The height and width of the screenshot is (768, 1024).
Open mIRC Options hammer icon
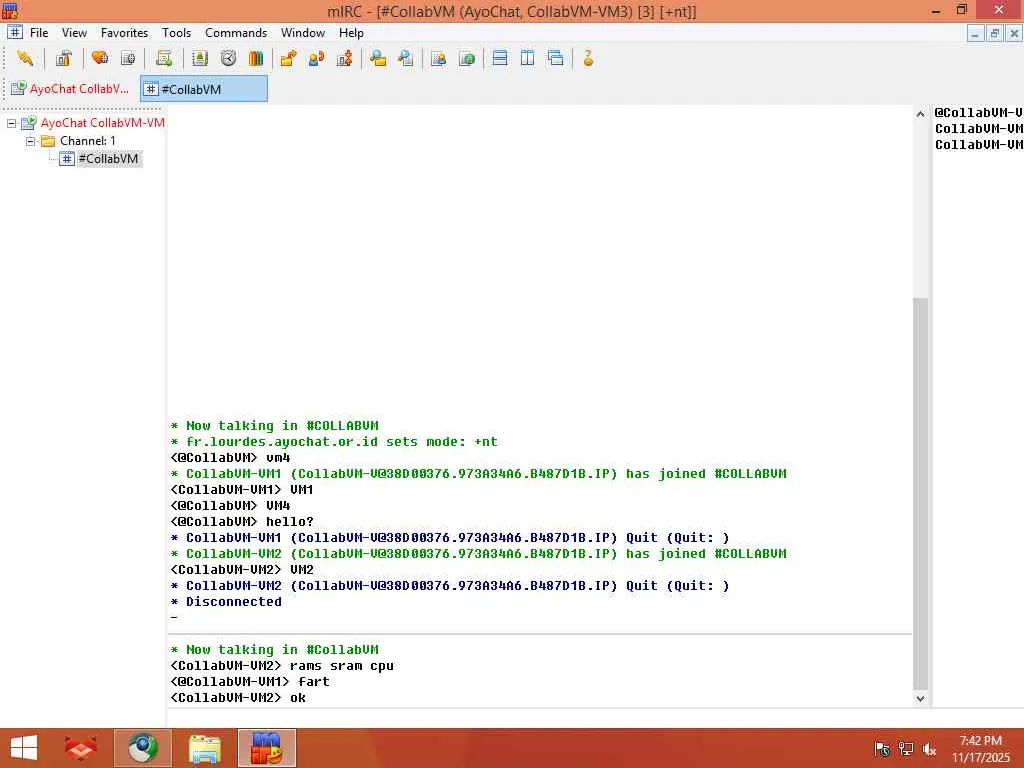coord(63,59)
